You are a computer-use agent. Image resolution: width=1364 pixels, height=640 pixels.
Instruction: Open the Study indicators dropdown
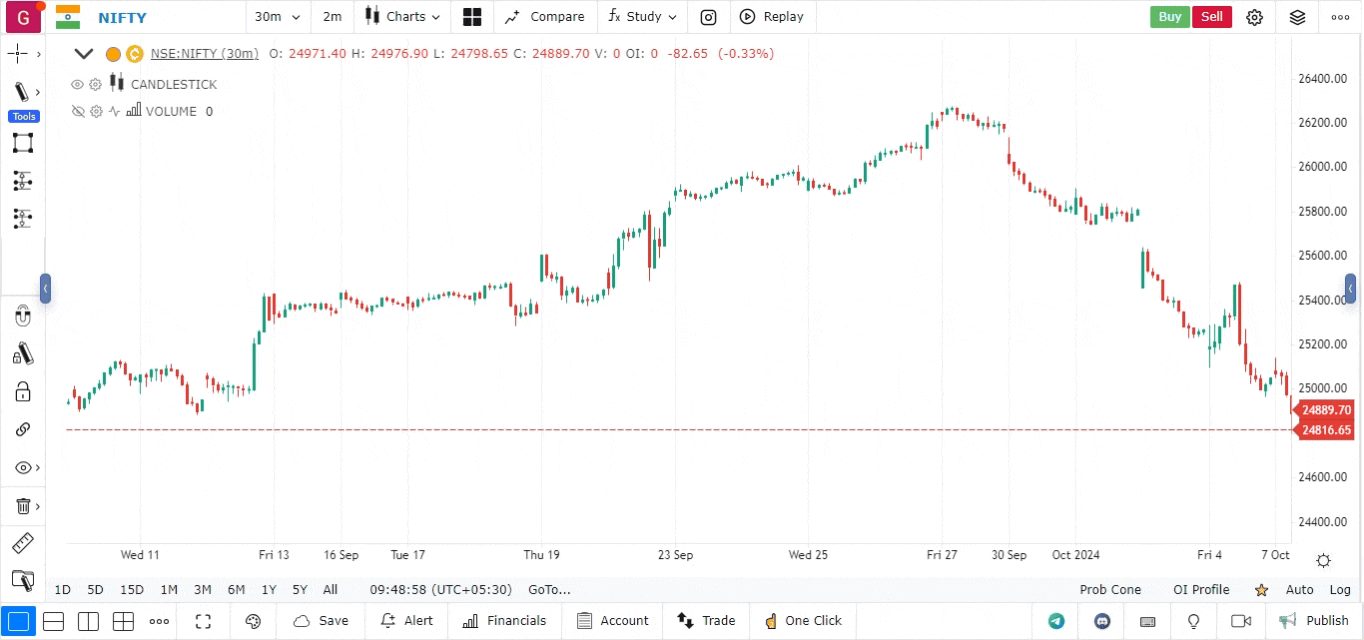tap(642, 17)
